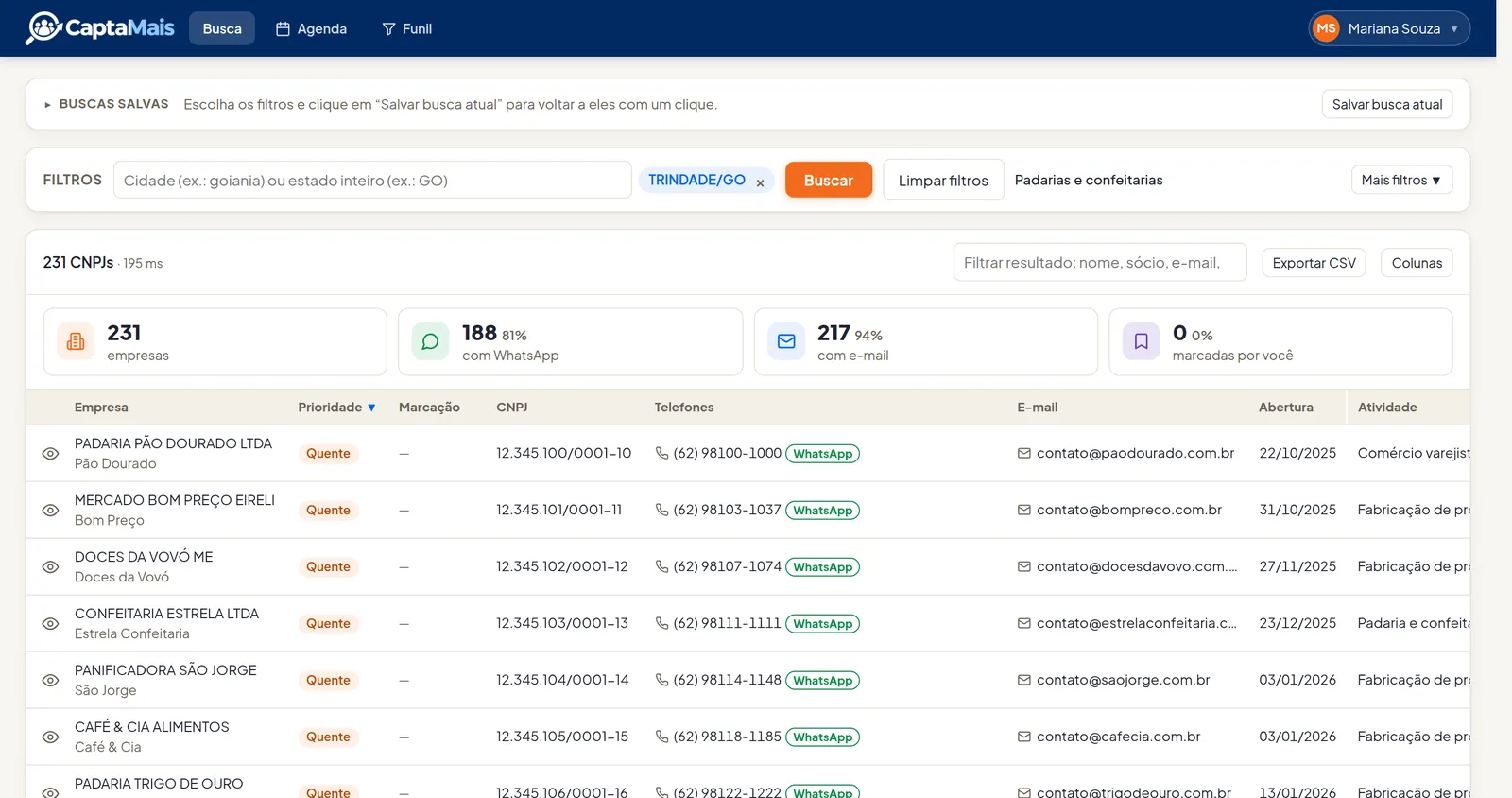Open the Colunas selector
Image resolution: width=1512 pixels, height=798 pixels.
pyautogui.click(x=1417, y=263)
